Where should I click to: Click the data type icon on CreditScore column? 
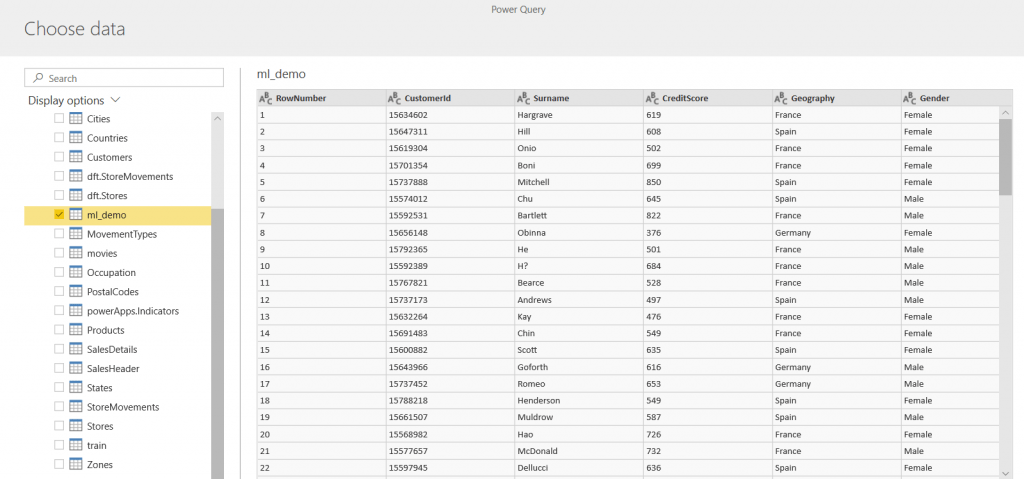[653, 98]
